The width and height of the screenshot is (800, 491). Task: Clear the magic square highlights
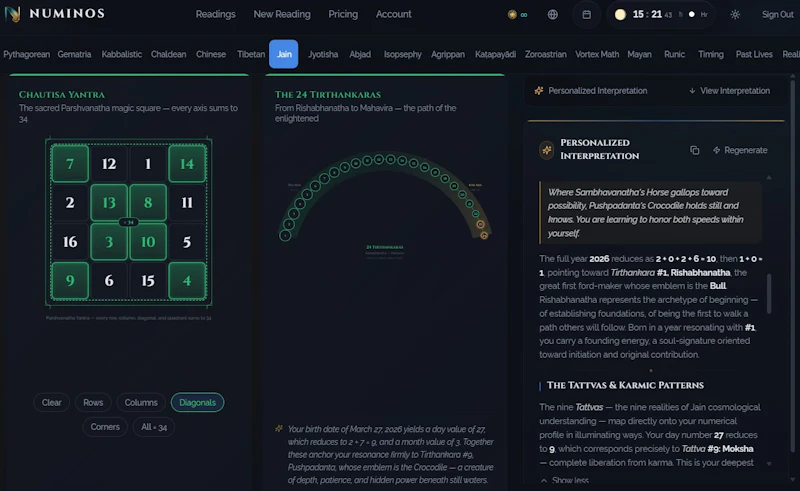click(x=52, y=403)
